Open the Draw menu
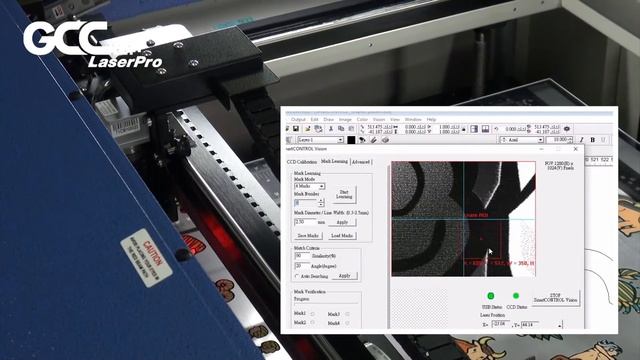The image size is (640, 360). (x=329, y=120)
